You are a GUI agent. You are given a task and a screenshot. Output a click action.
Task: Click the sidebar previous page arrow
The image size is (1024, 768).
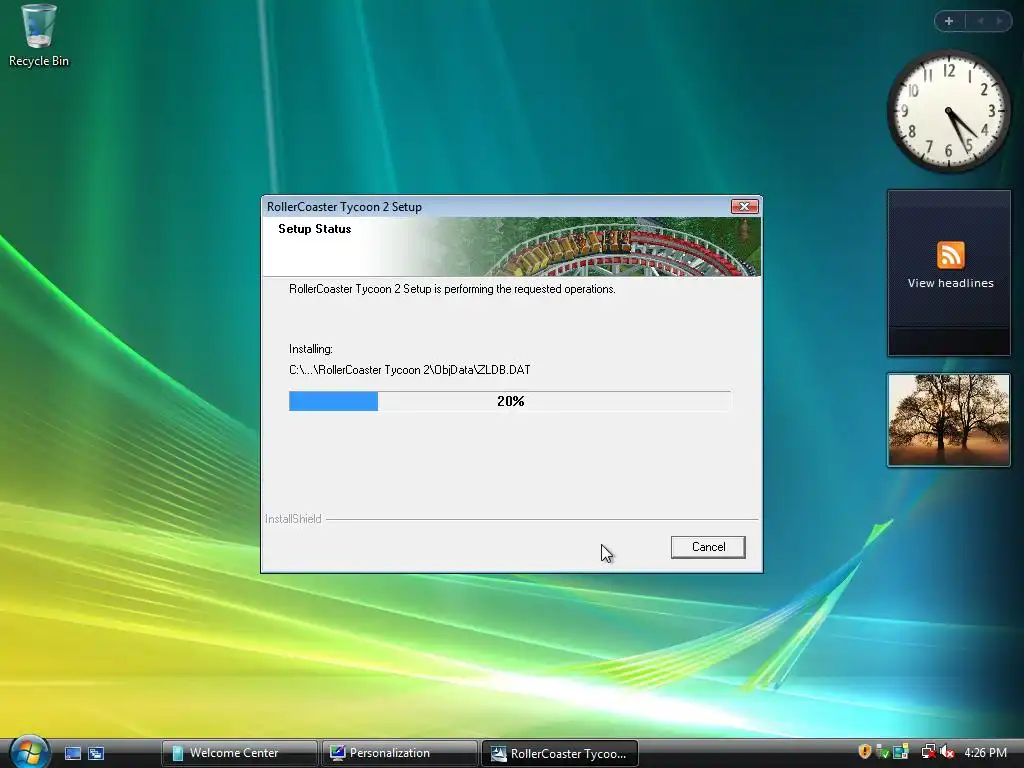[980, 21]
